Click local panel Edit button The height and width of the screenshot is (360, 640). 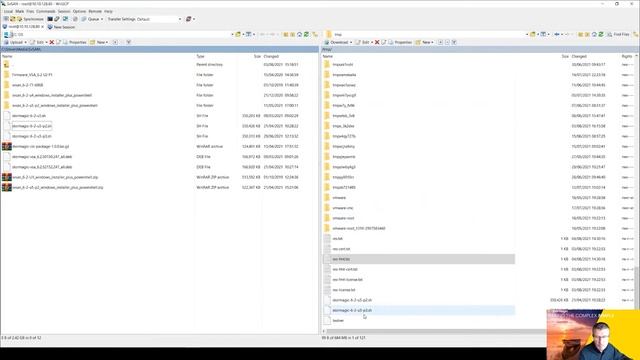pyautogui.click(x=37, y=42)
